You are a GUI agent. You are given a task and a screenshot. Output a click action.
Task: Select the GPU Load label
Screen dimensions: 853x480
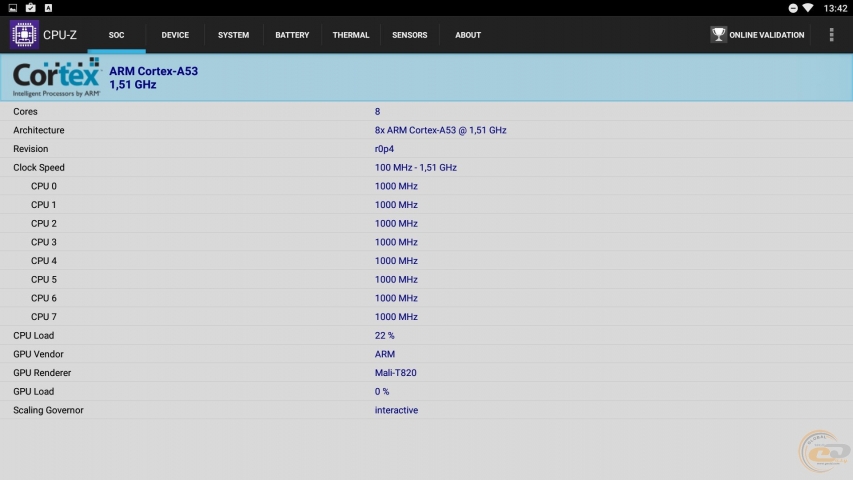click(34, 392)
